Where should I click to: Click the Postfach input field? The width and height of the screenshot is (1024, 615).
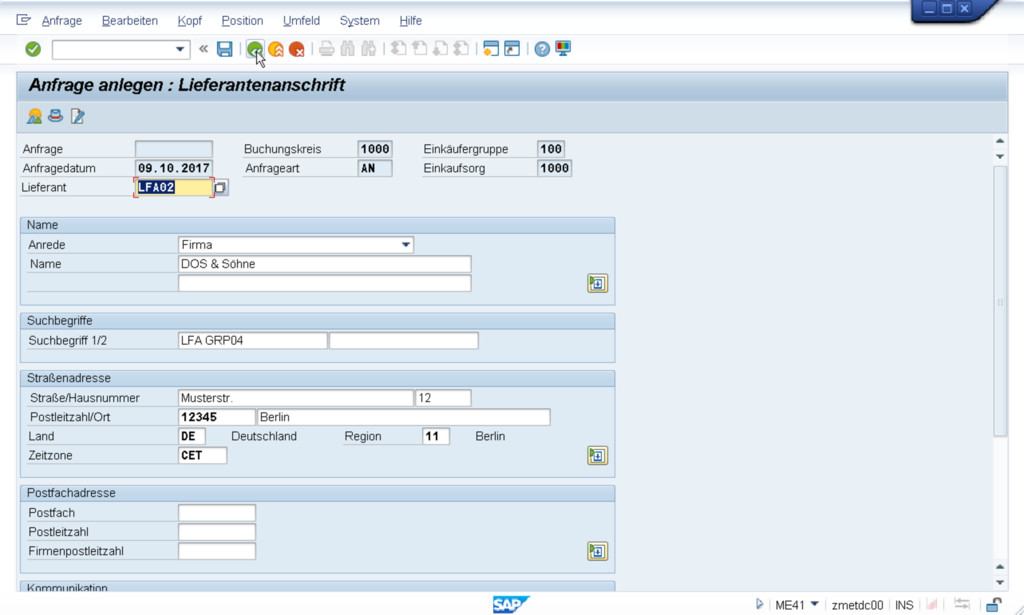217,512
